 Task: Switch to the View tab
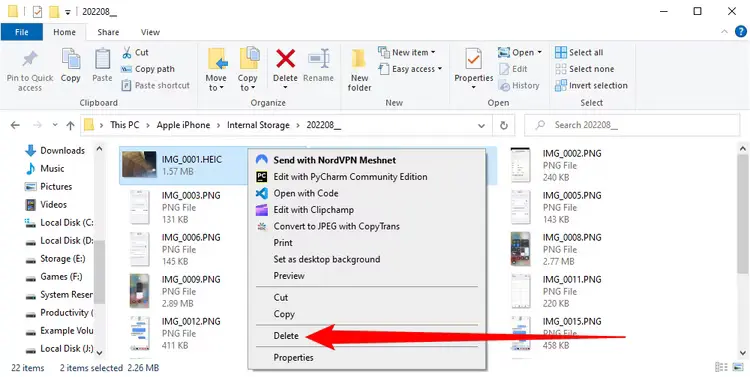coord(150,32)
